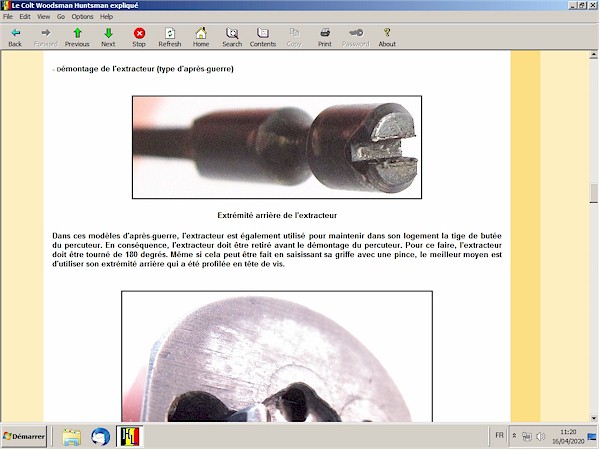600x450 pixels.
Task: Open the Help menu
Action: [106, 16]
